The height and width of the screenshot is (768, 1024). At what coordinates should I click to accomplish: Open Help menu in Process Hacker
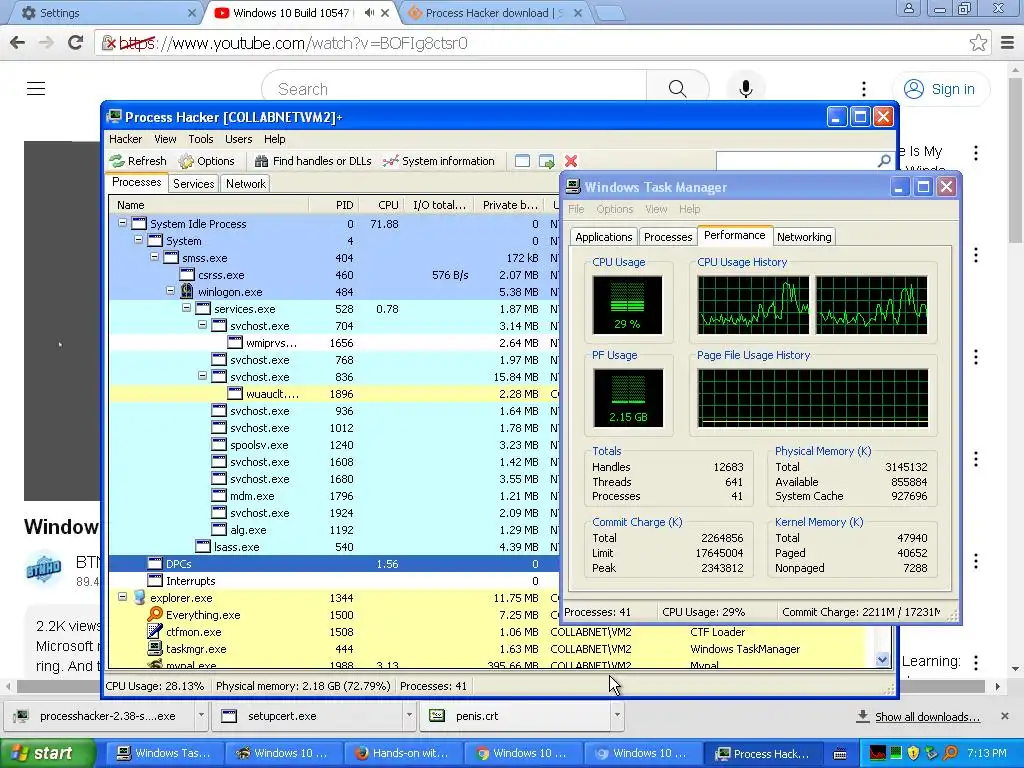274,139
